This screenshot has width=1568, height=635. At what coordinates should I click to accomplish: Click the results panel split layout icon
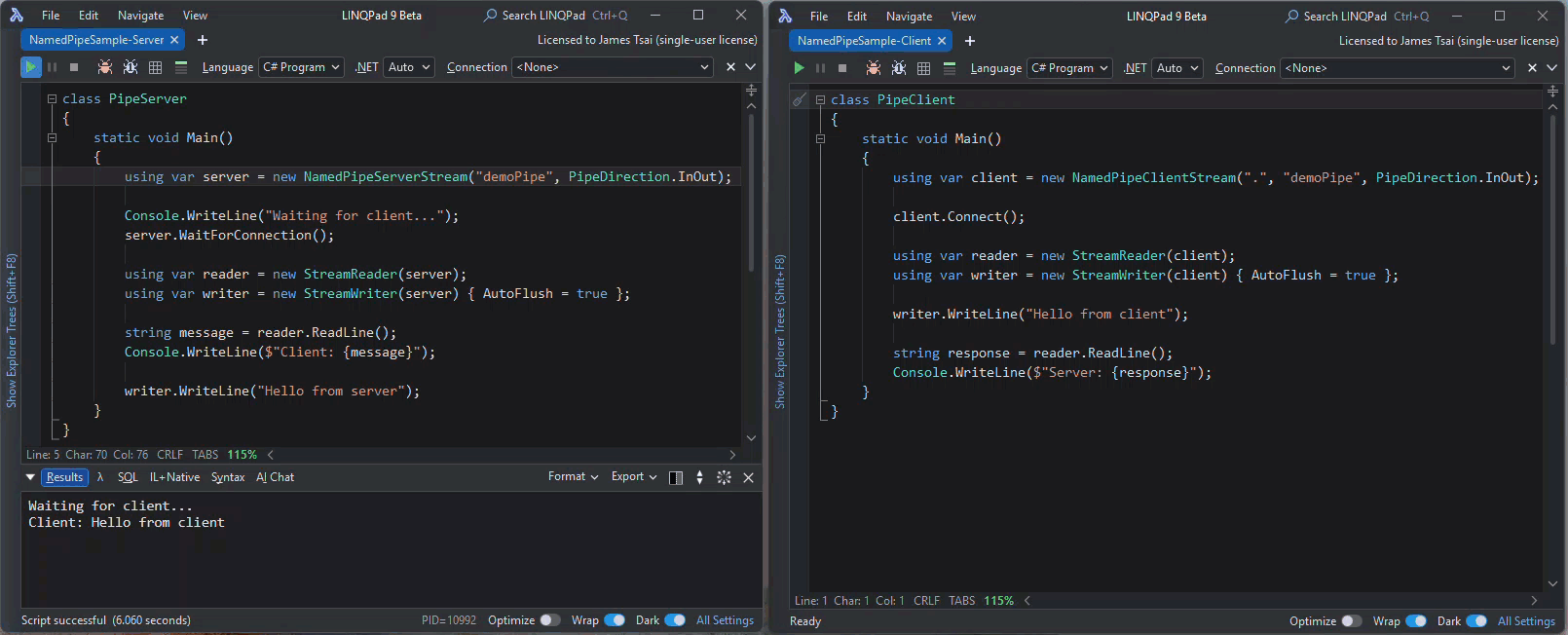click(676, 477)
